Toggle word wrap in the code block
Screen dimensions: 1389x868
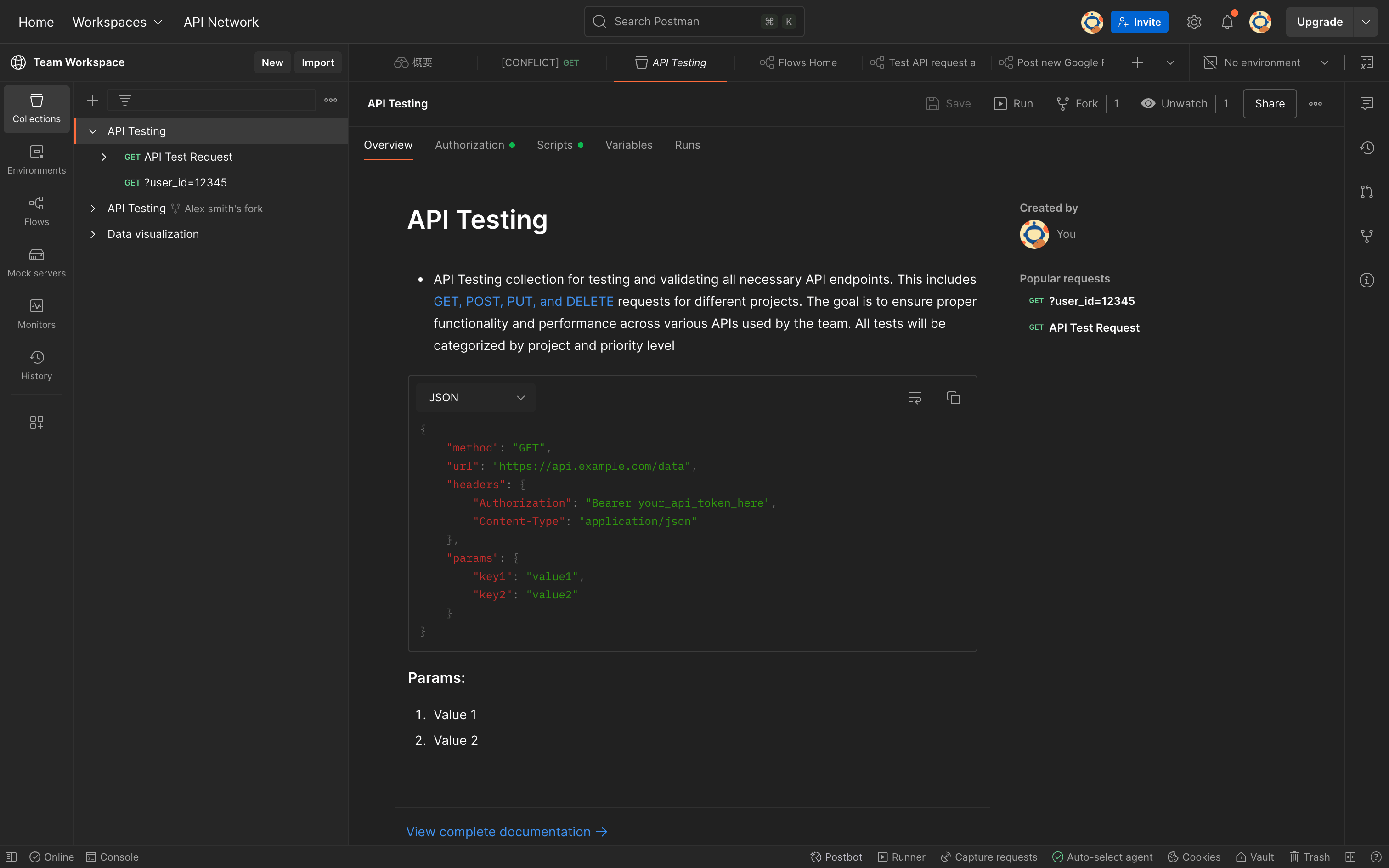(915, 398)
